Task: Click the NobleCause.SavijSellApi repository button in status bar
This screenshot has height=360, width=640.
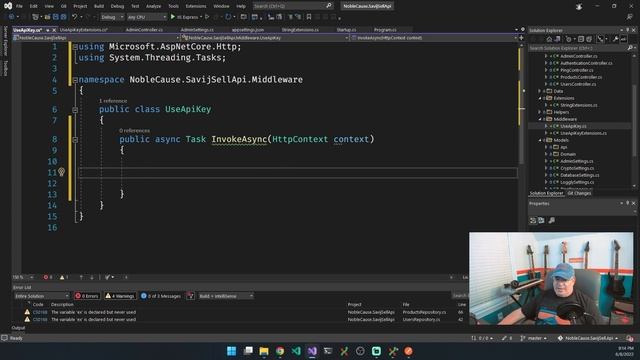Action: 588,338
